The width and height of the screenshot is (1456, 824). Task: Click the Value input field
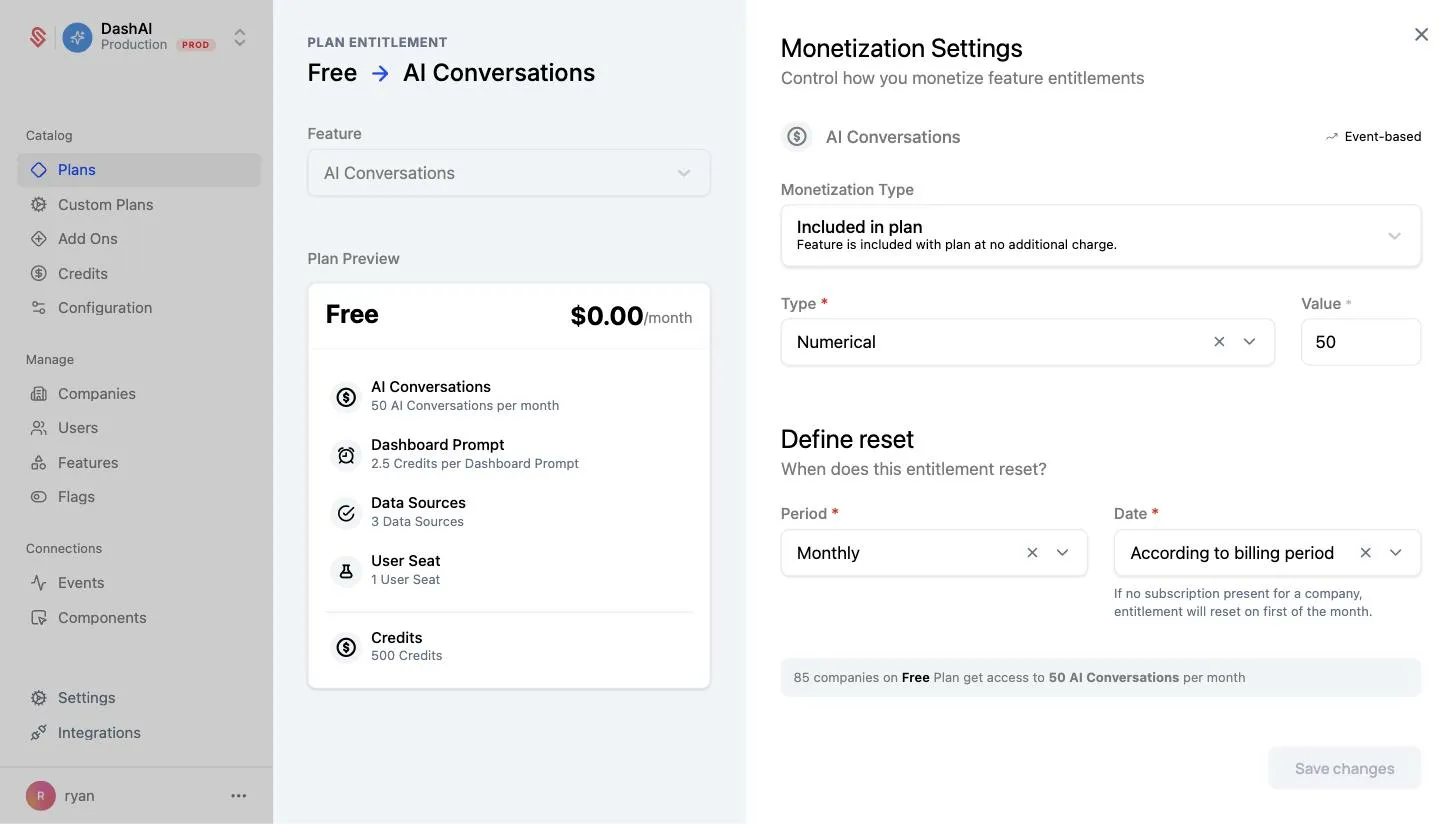[1360, 342]
